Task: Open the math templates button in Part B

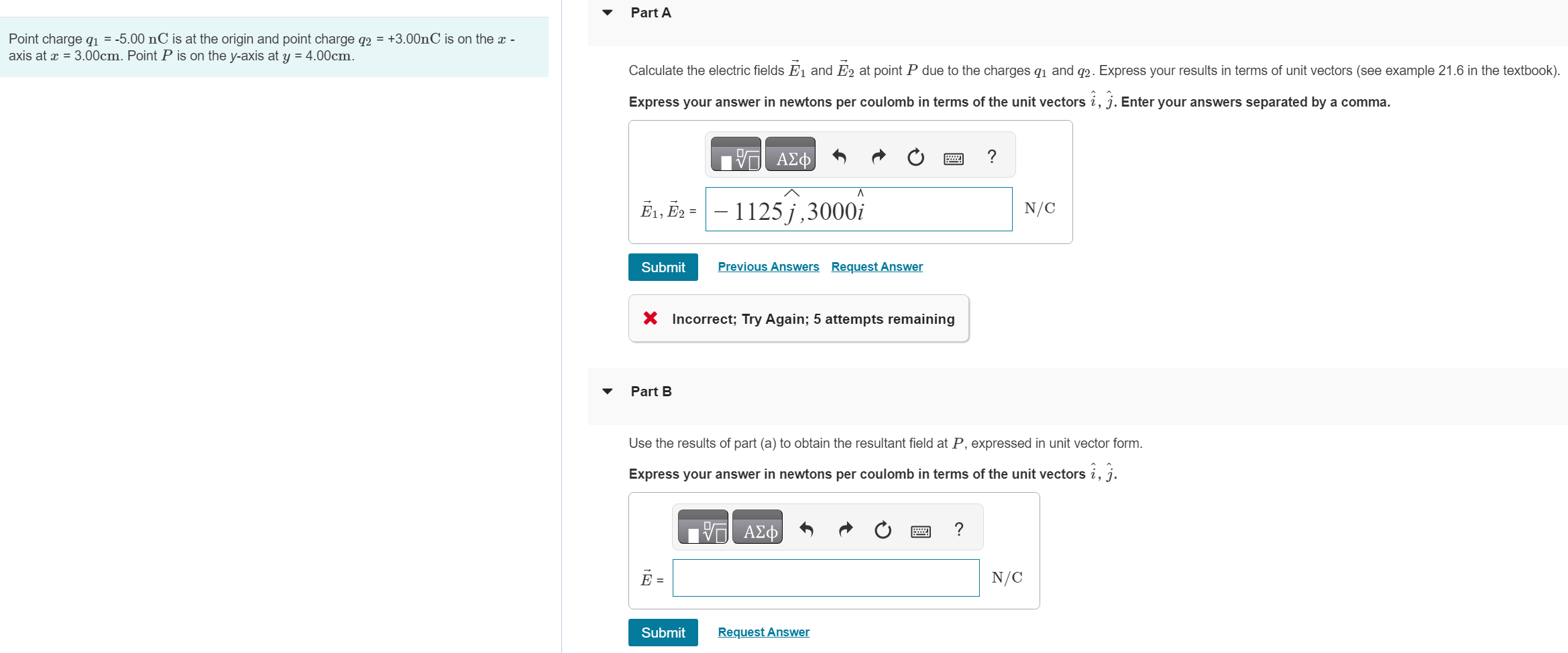Action: (x=703, y=527)
